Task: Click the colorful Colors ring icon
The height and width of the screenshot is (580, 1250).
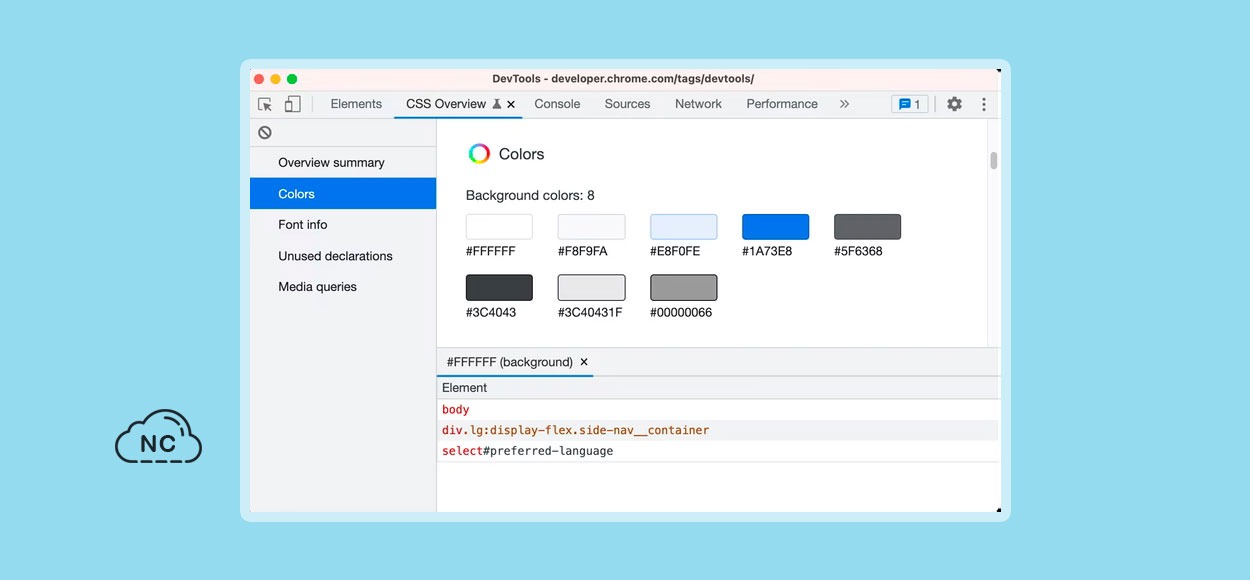Action: click(x=479, y=153)
